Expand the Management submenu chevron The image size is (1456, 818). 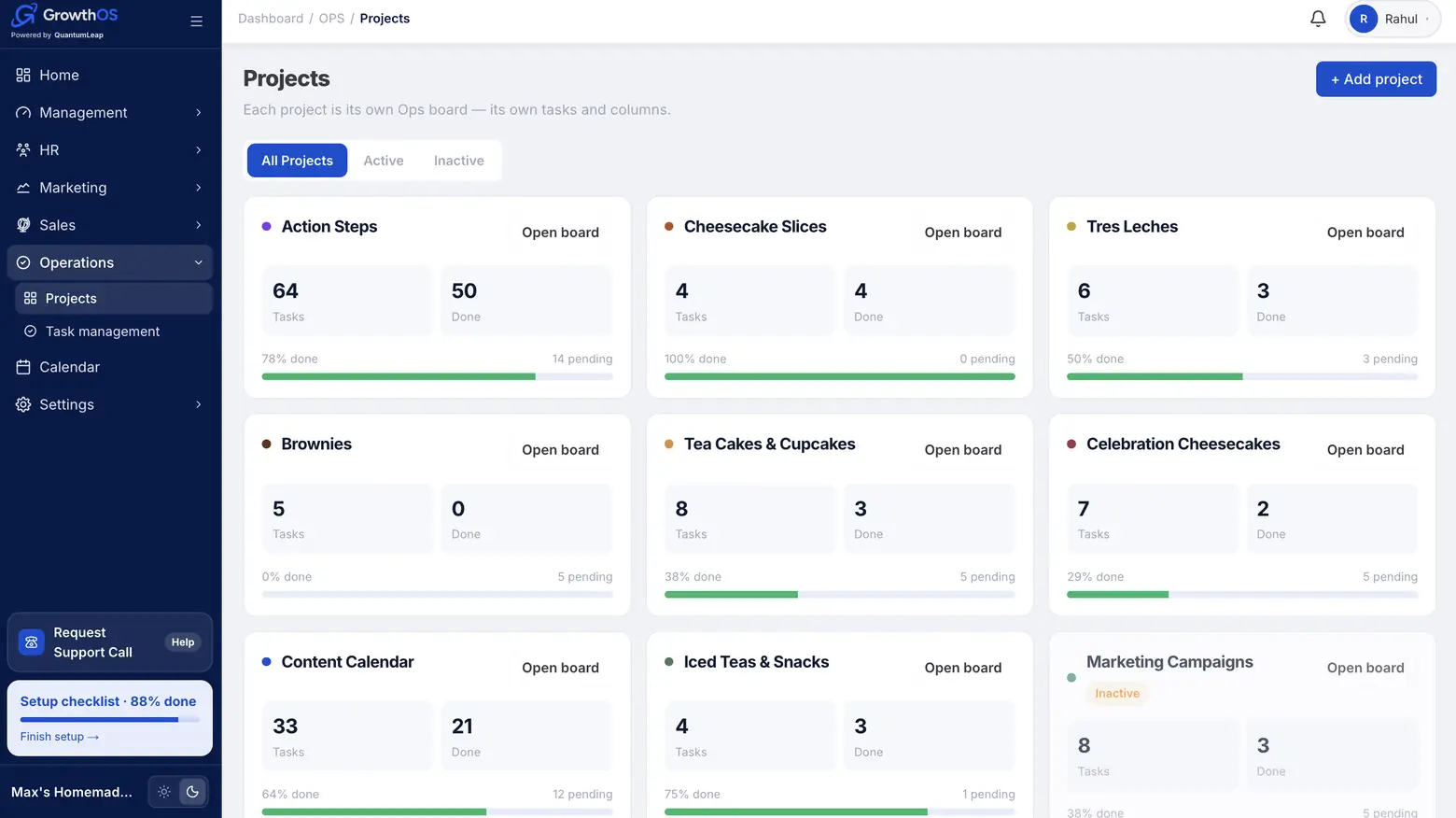click(198, 113)
